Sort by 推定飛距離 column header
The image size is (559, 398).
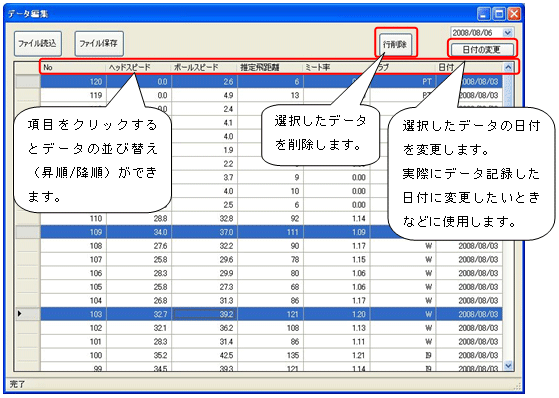tap(270, 67)
